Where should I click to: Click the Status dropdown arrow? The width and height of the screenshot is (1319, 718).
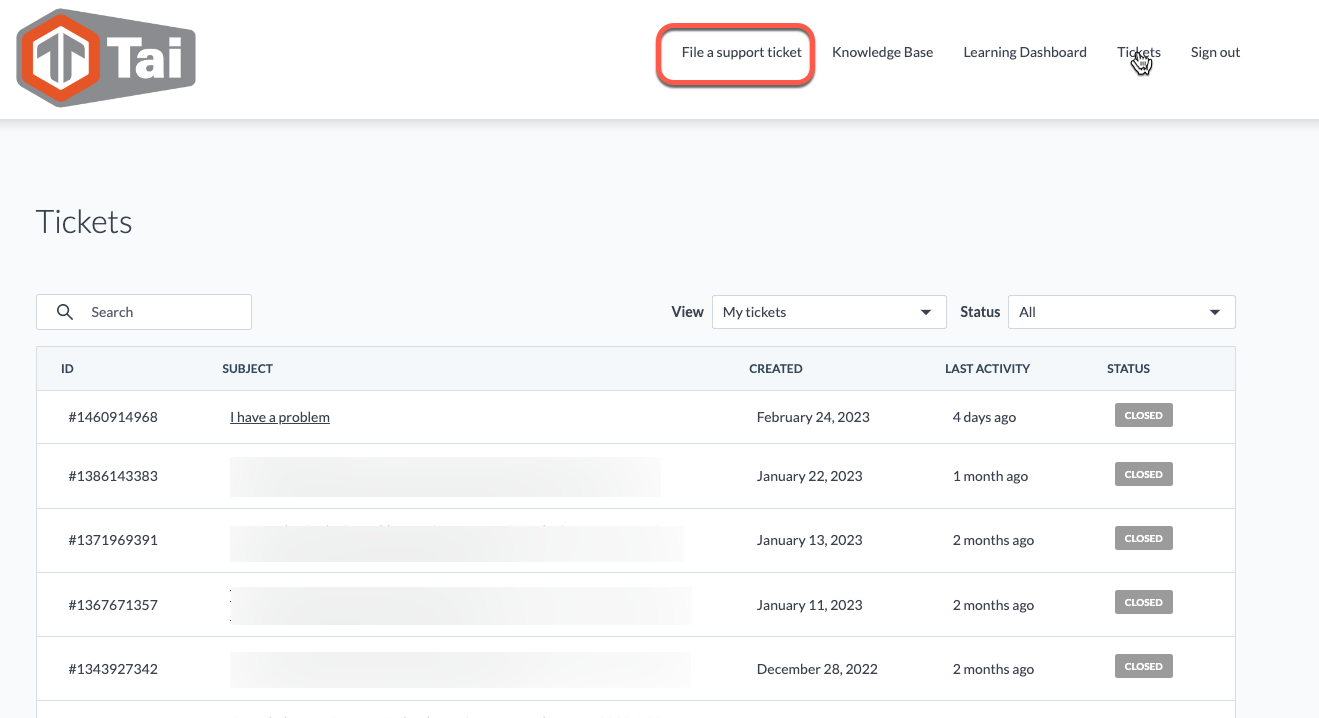[1214, 312]
